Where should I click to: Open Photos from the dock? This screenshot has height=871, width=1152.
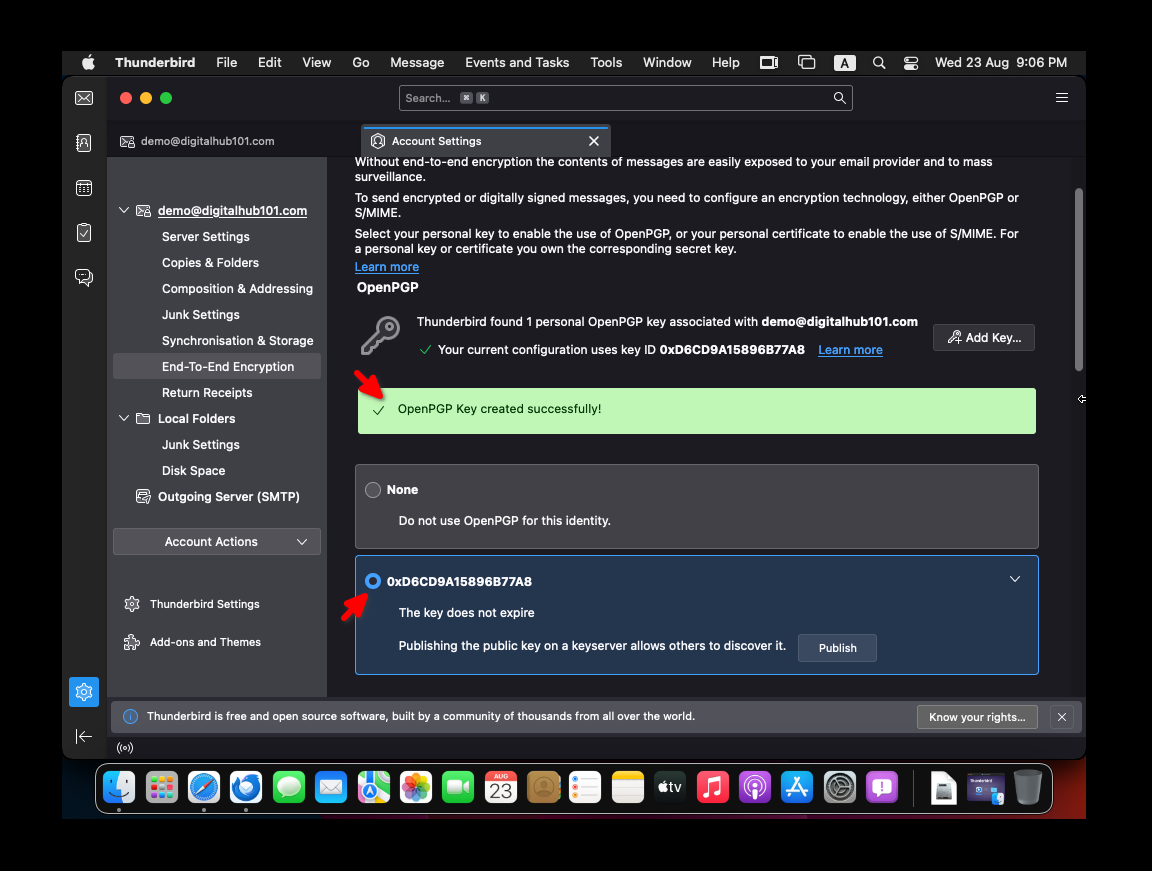(x=416, y=788)
